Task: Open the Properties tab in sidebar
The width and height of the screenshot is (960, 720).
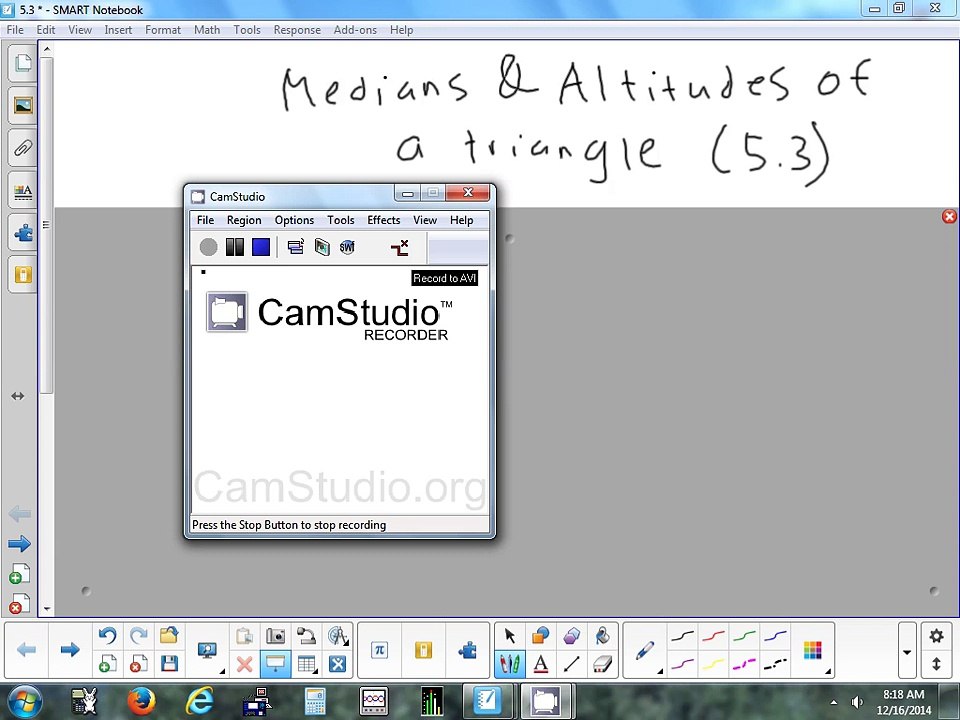Action: point(23,190)
